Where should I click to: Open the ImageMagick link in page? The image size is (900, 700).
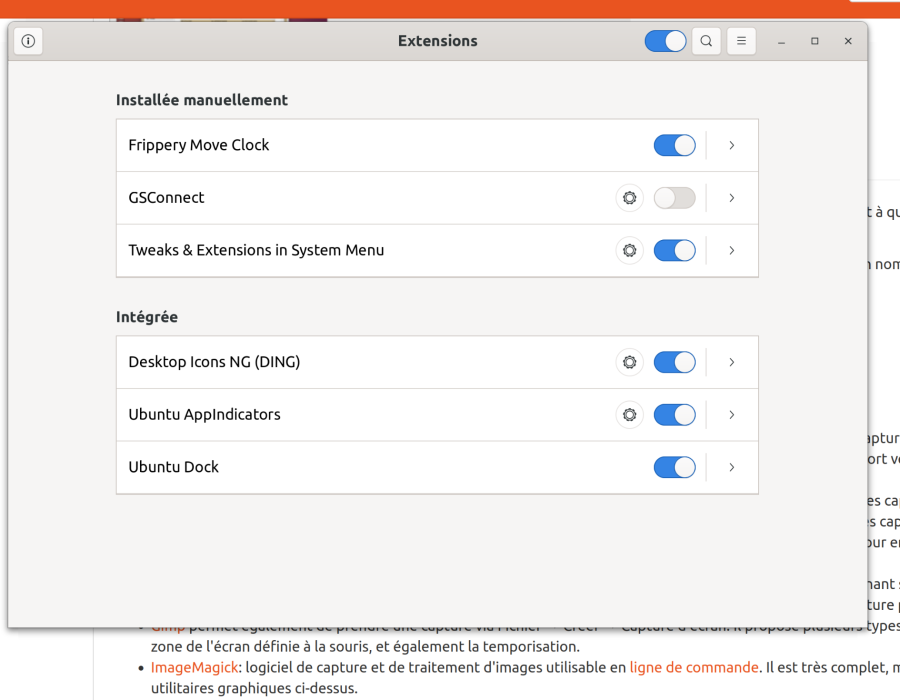coord(194,668)
